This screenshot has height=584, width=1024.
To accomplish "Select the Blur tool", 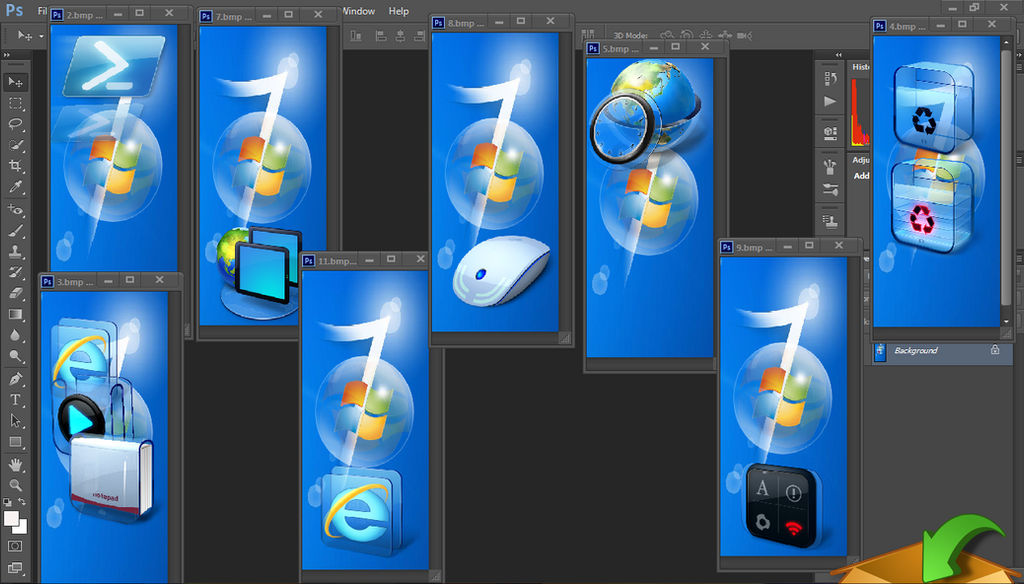I will (16, 335).
